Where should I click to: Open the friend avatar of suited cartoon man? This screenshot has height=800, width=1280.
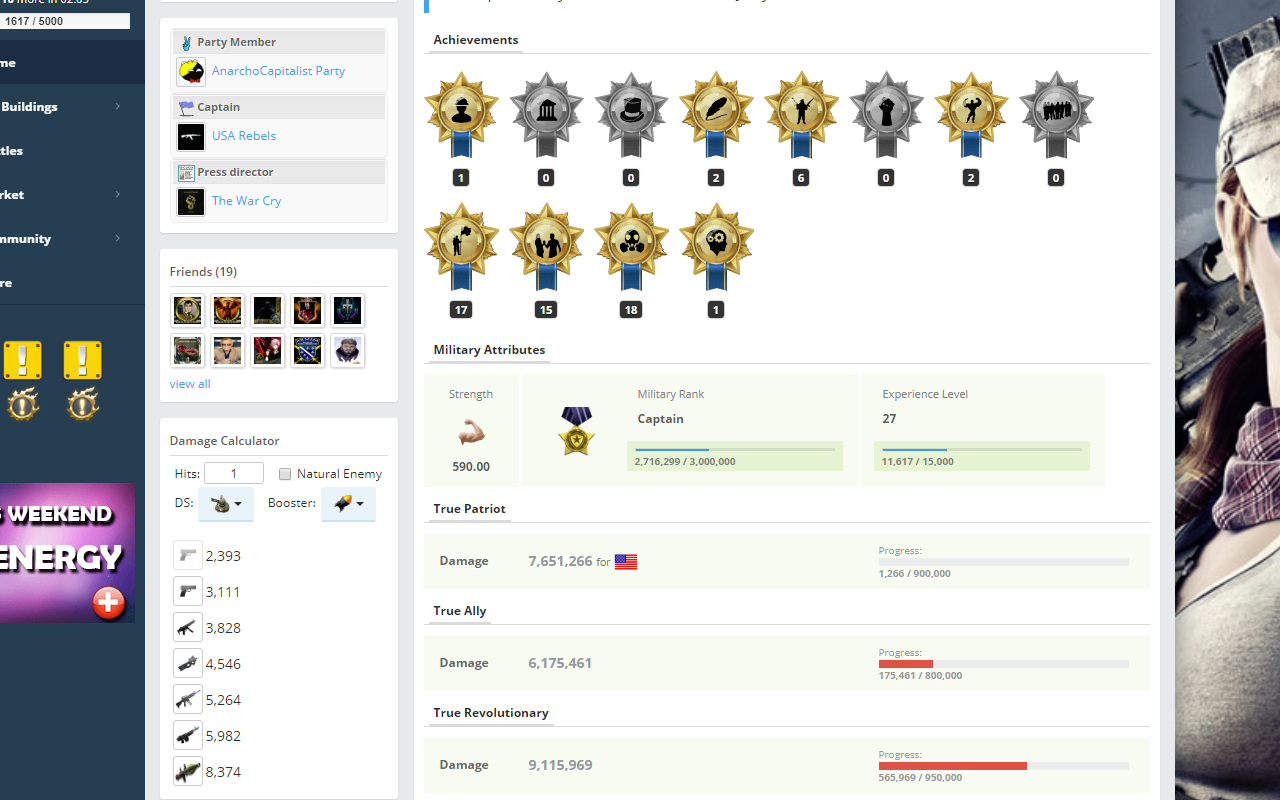187,310
